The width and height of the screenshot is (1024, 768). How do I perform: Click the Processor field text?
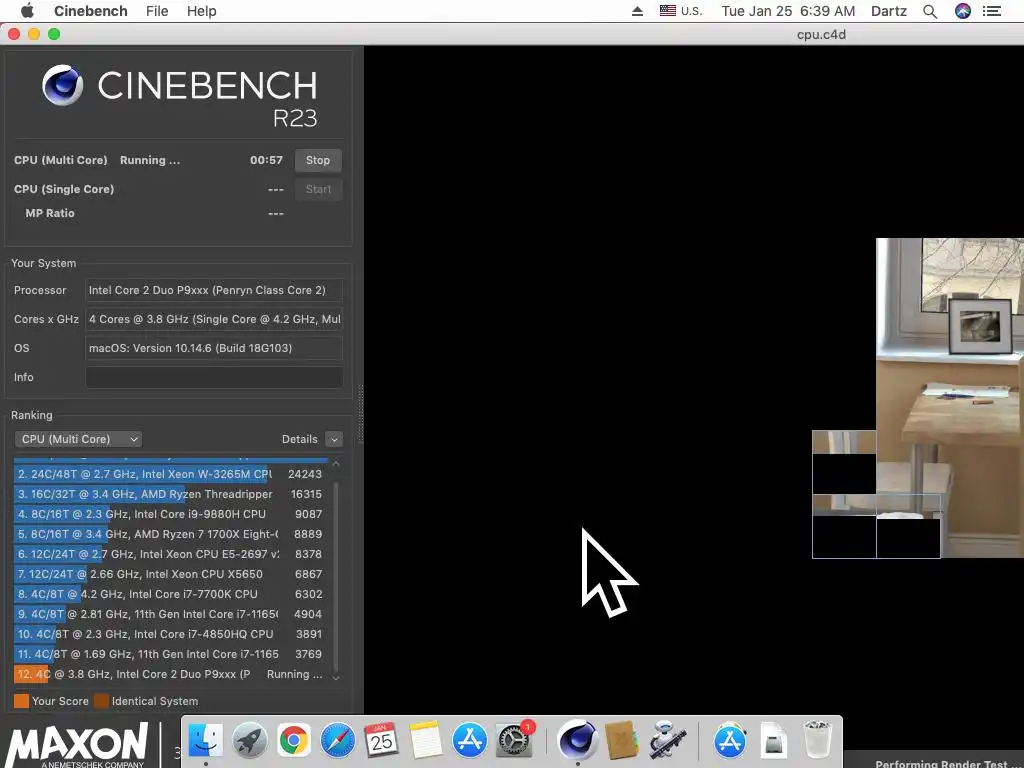tap(214, 290)
